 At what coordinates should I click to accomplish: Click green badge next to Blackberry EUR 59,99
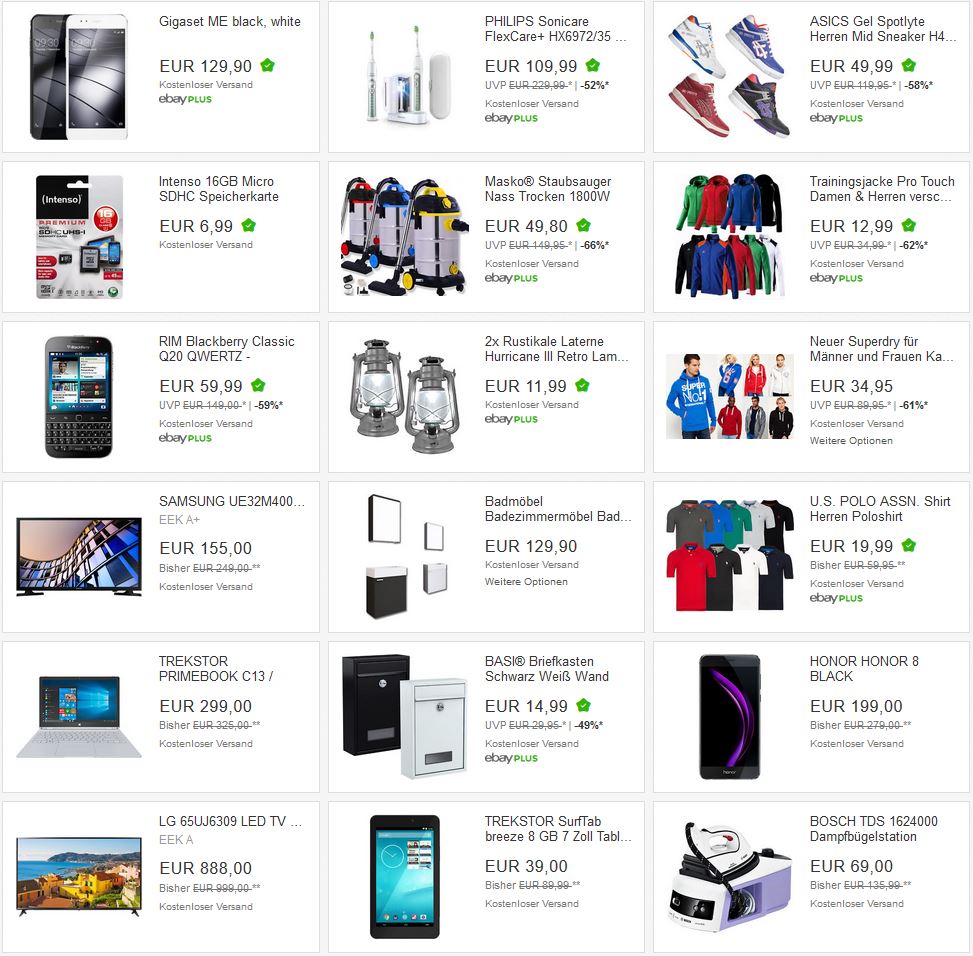point(258,385)
